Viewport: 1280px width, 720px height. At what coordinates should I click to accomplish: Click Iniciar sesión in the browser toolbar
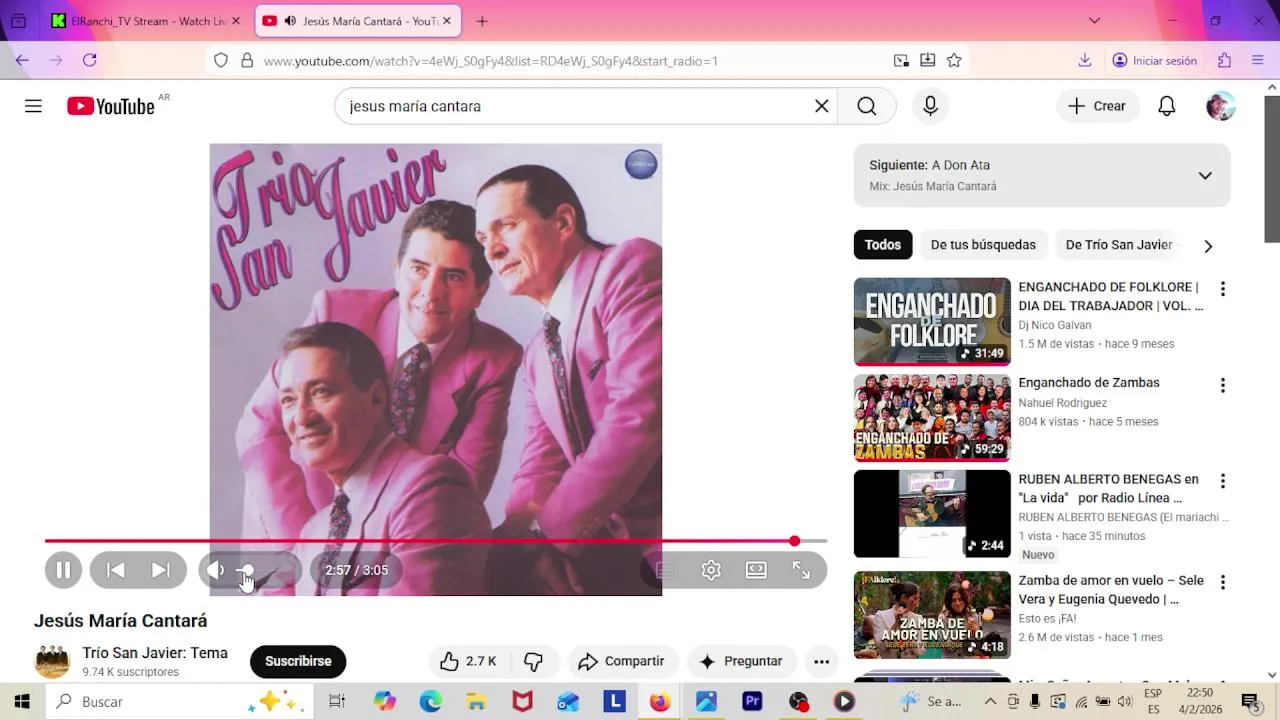coord(1154,60)
